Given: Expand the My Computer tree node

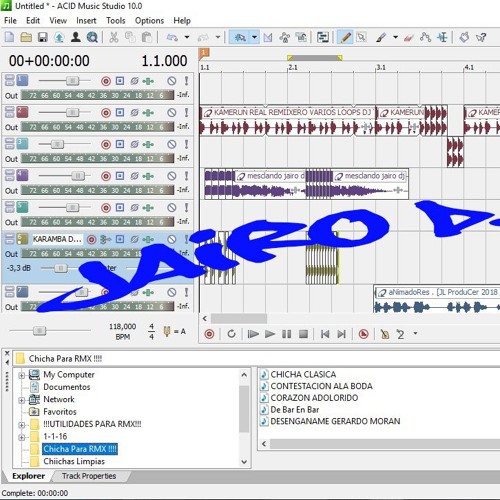Looking at the screenshot, I should pyautogui.click(x=21, y=375).
